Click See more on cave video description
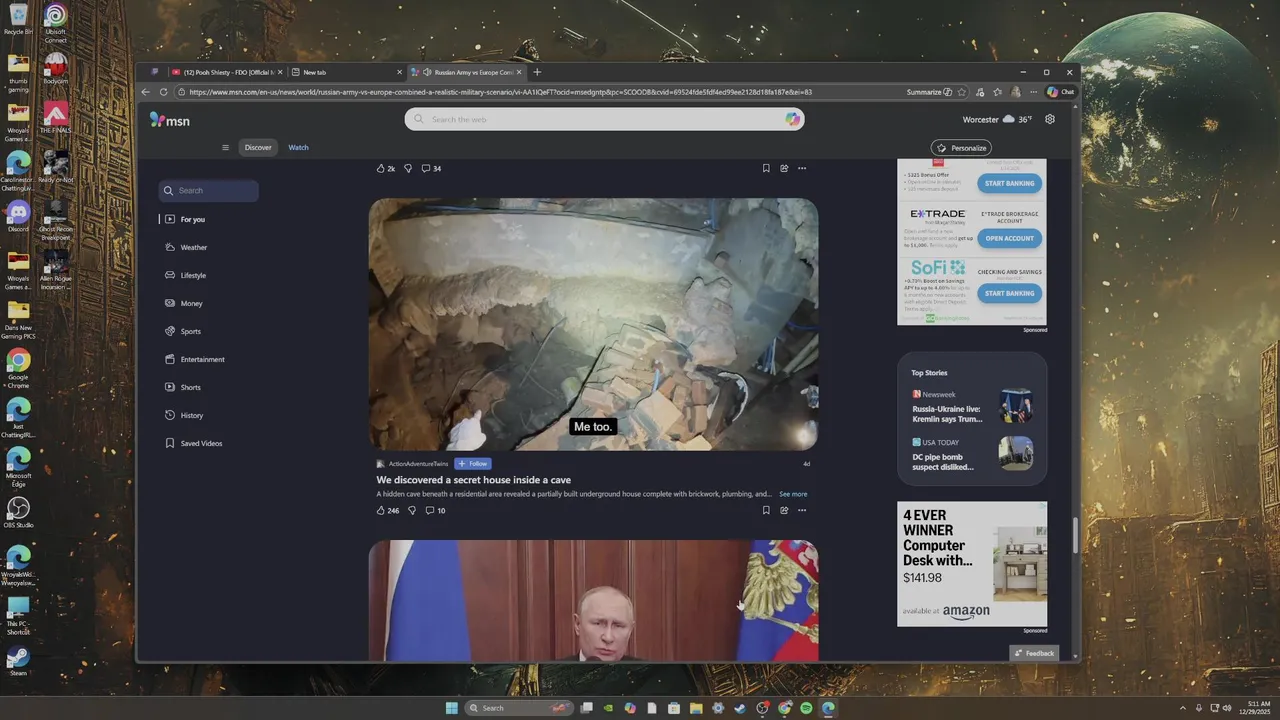 pyautogui.click(x=793, y=494)
